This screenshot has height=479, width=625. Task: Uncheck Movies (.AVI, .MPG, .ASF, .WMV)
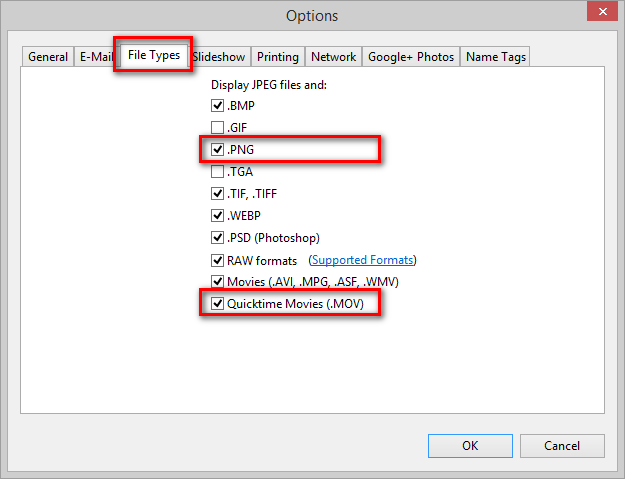click(217, 282)
